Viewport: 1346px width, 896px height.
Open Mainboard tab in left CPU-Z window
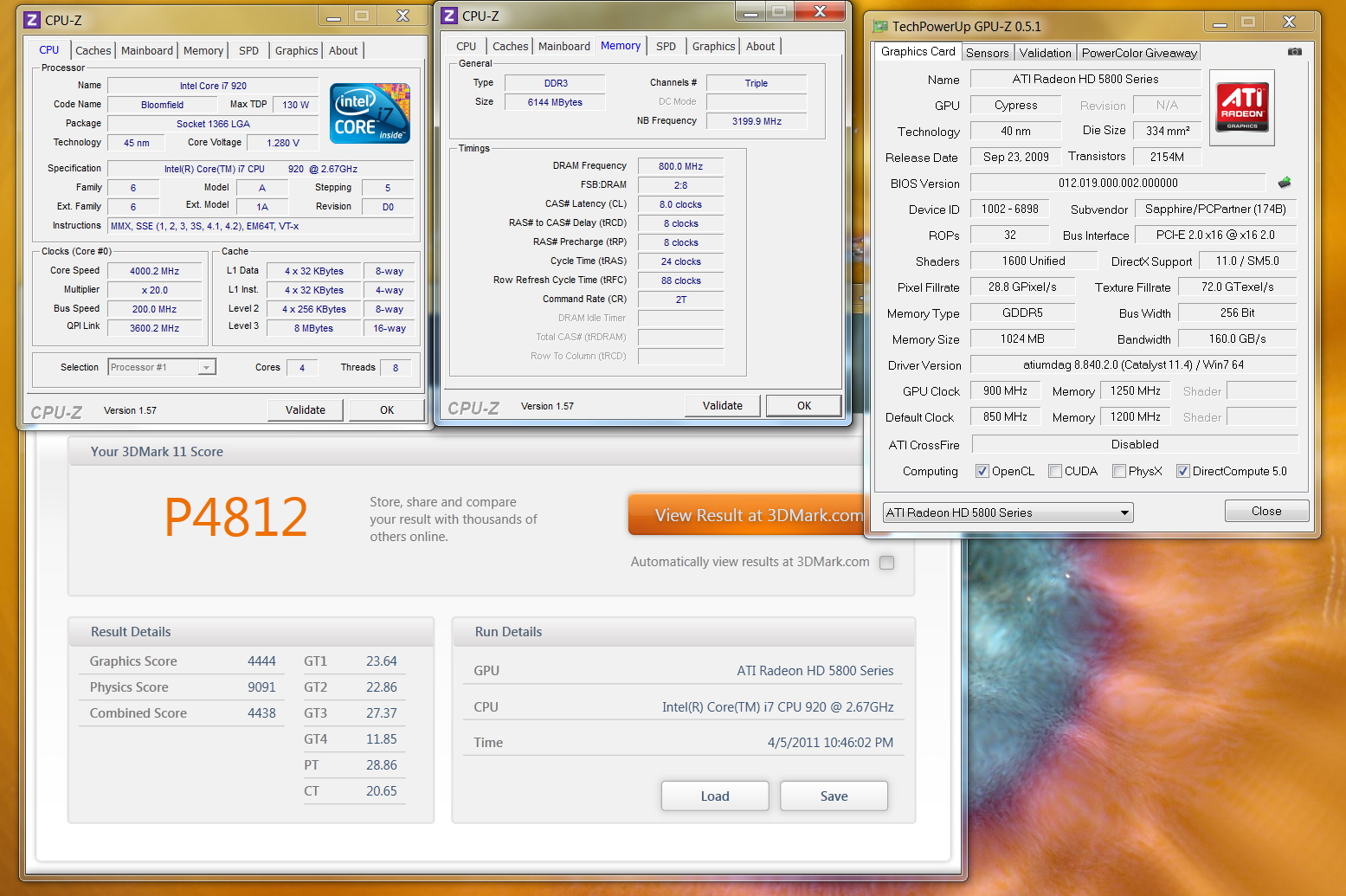(x=147, y=50)
